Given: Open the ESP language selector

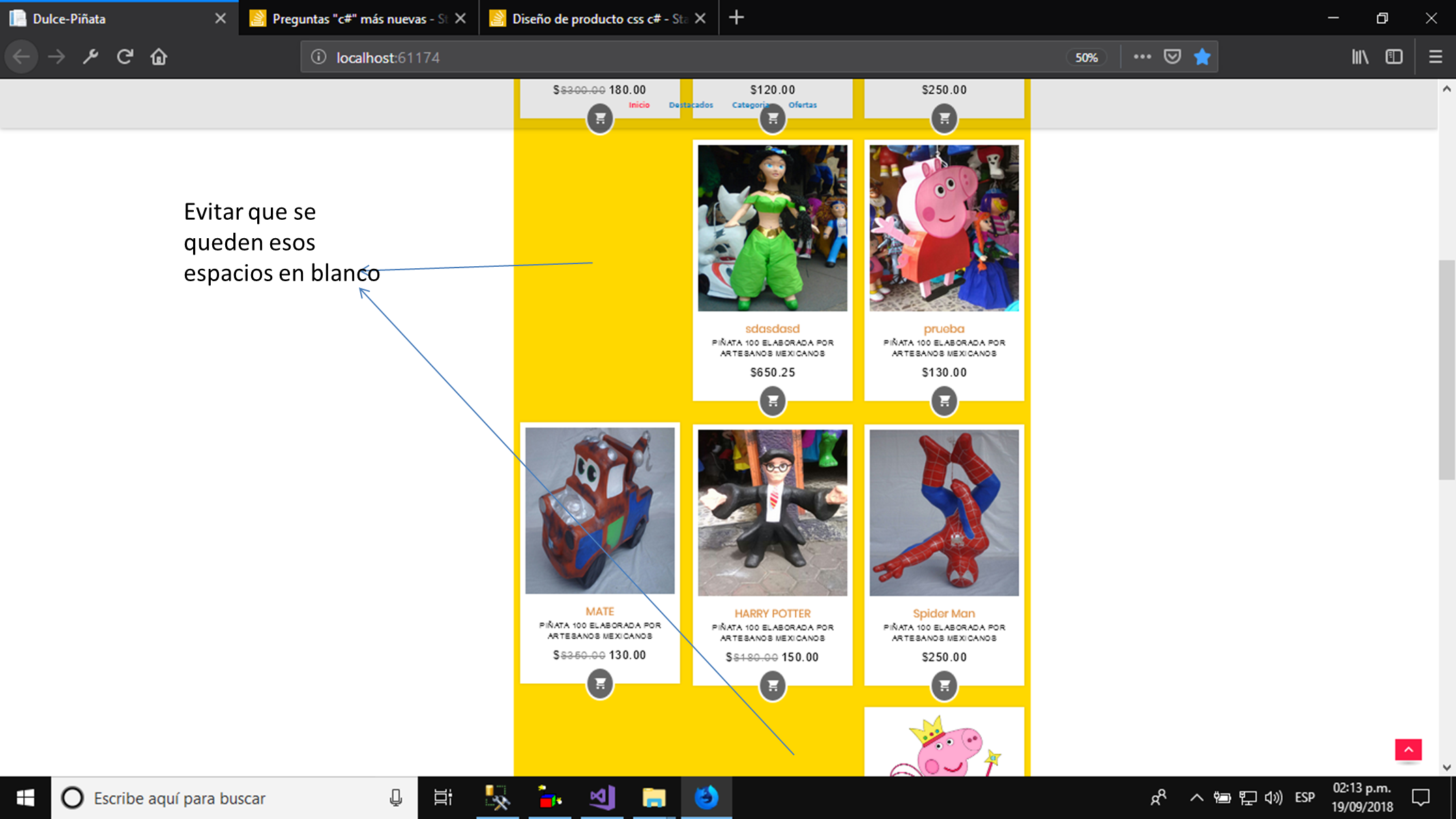Looking at the screenshot, I should point(1305,798).
